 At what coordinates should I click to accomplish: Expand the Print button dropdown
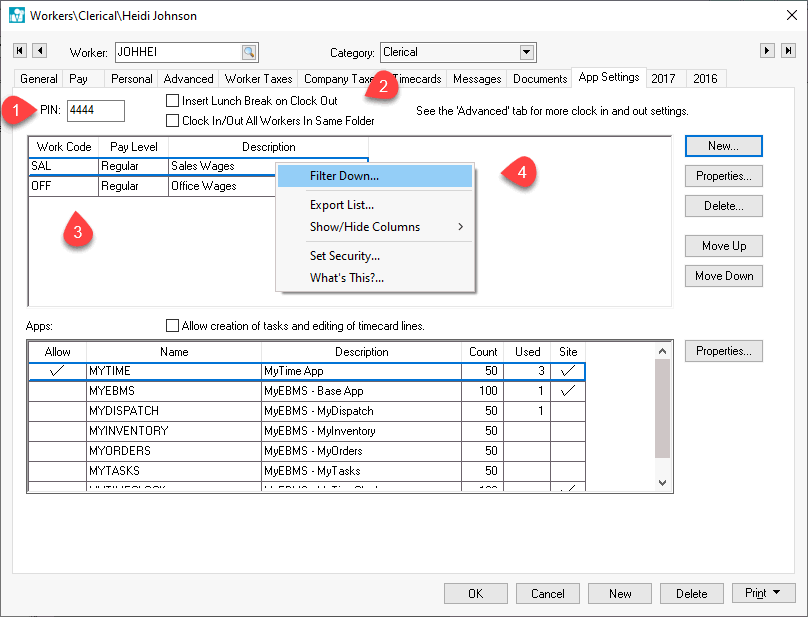[777, 593]
